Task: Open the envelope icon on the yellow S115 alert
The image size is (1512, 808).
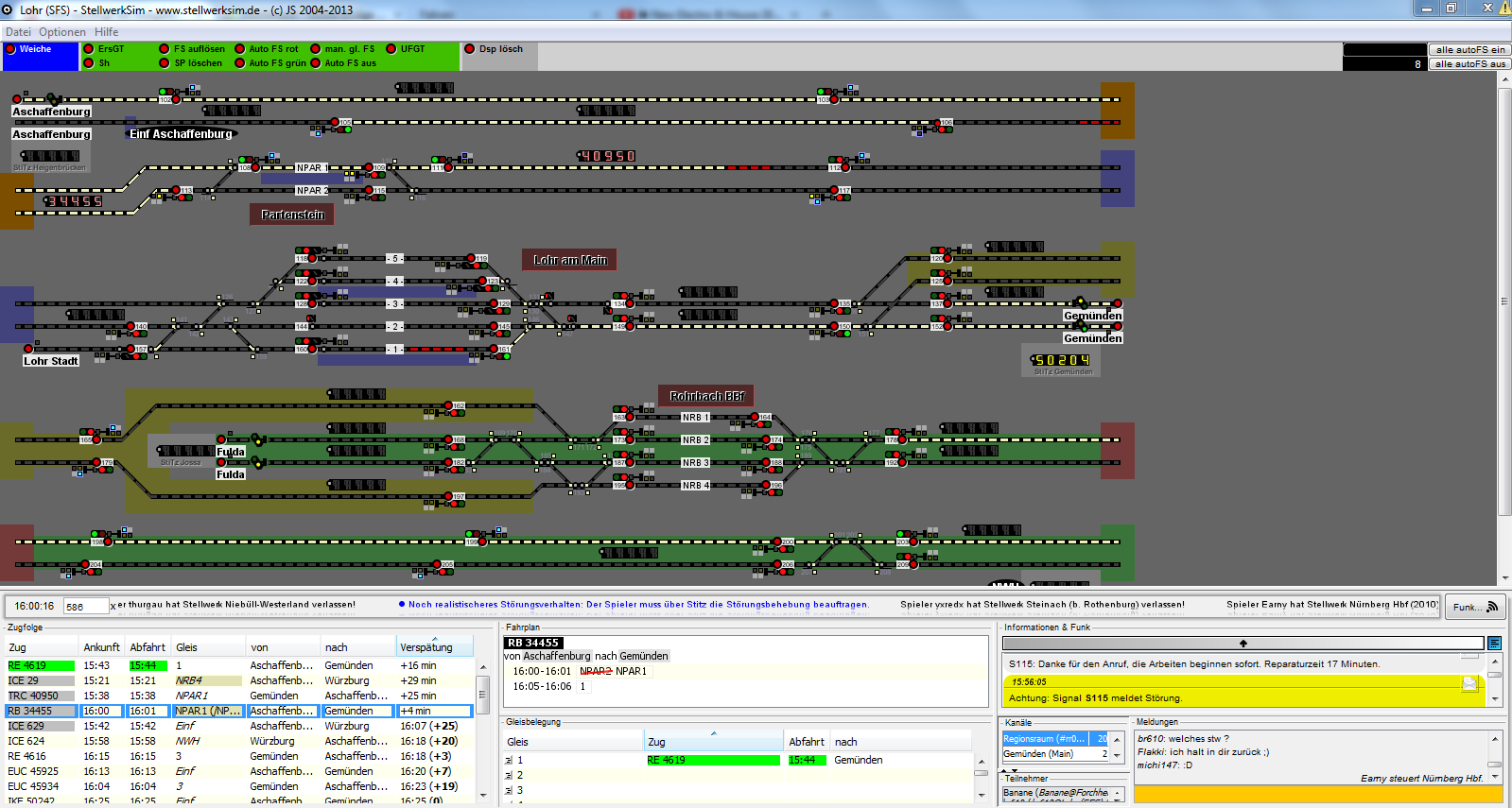Action: click(x=1469, y=683)
